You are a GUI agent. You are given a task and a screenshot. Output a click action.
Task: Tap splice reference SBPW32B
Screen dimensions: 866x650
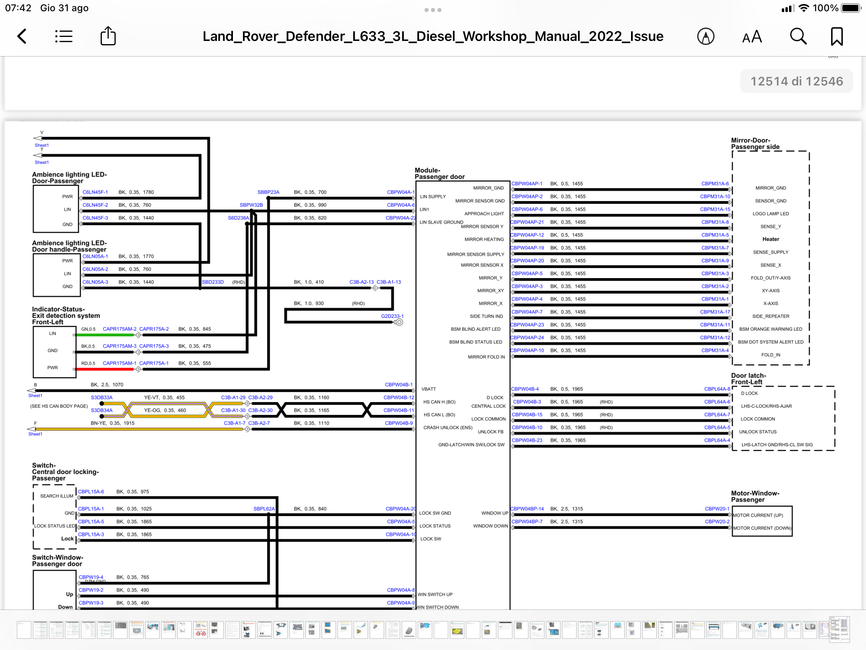251,205
